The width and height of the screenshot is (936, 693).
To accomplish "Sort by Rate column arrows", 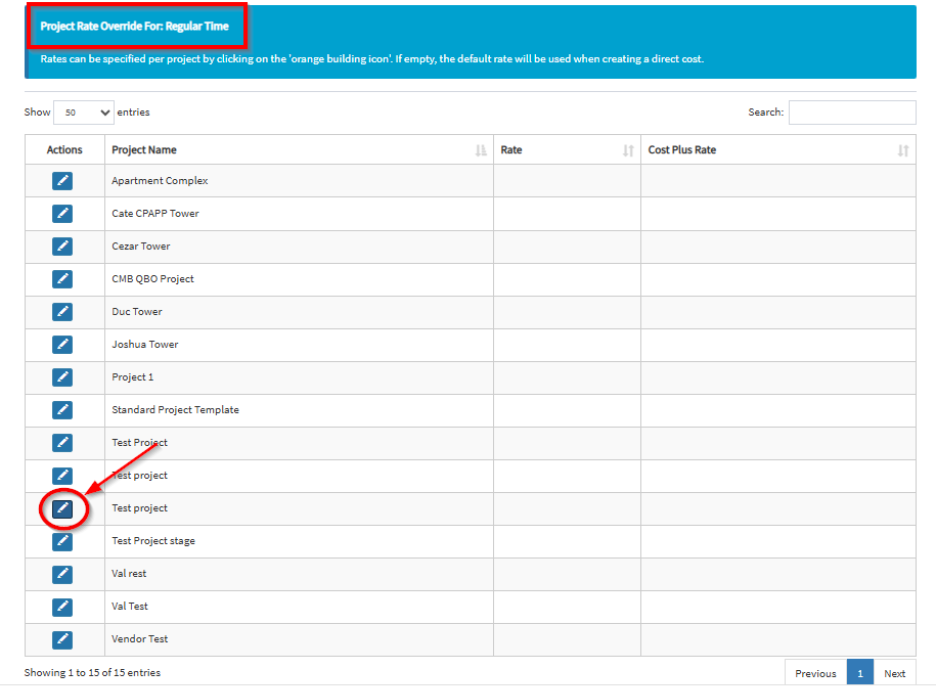I will [x=628, y=150].
